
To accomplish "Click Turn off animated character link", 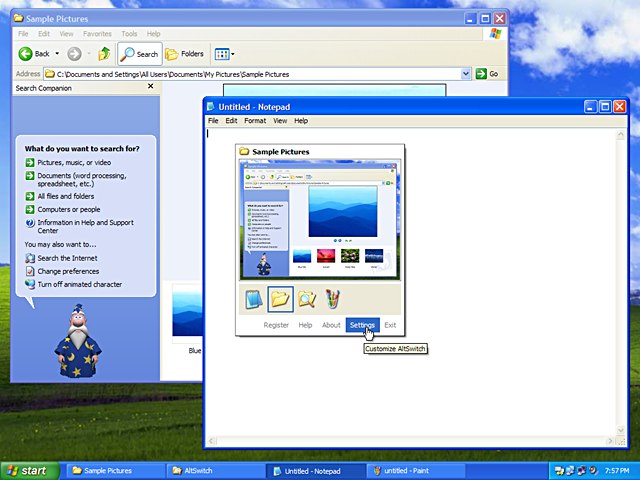I will 80,284.
